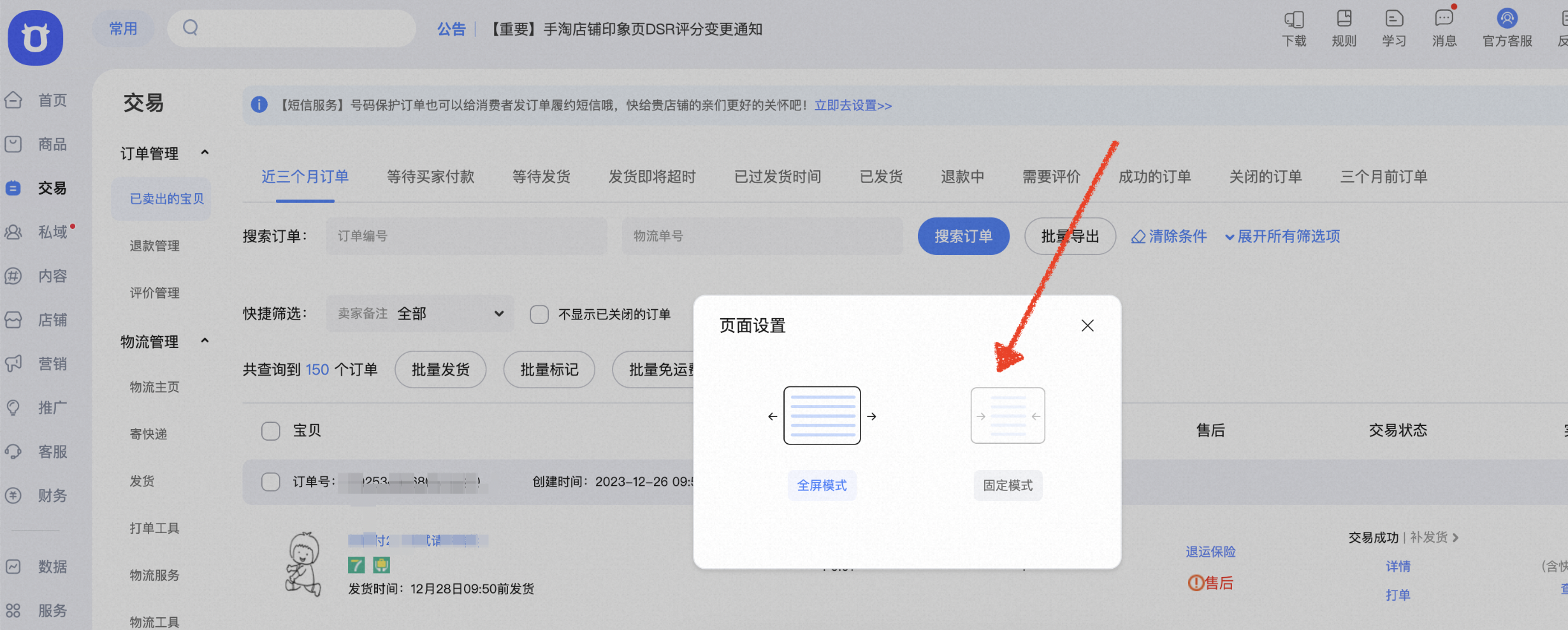This screenshot has height=630, width=1568.
Task: Check the 宝贝 select-all checkbox
Action: 271,431
